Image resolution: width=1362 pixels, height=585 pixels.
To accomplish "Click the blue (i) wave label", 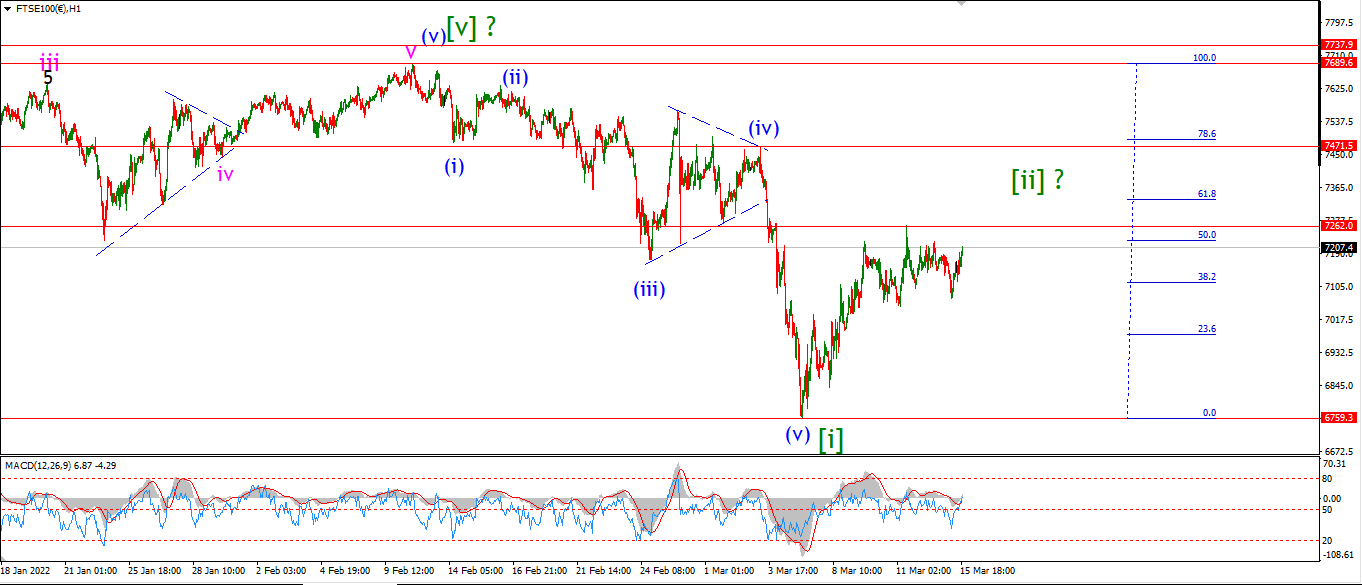I will tap(455, 166).
